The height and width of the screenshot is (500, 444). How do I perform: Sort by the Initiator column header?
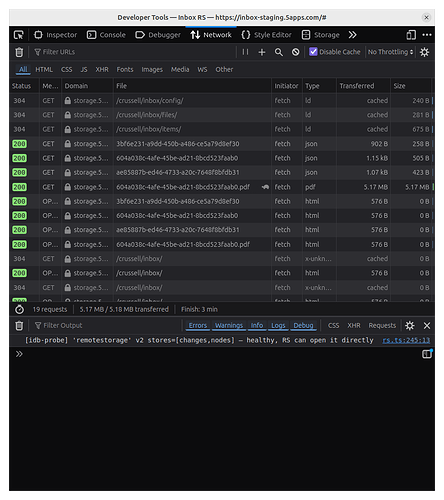[287, 86]
